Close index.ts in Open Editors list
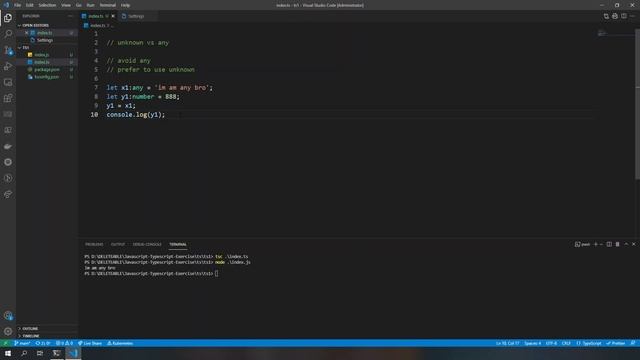The image size is (640, 360). click(x=27, y=33)
